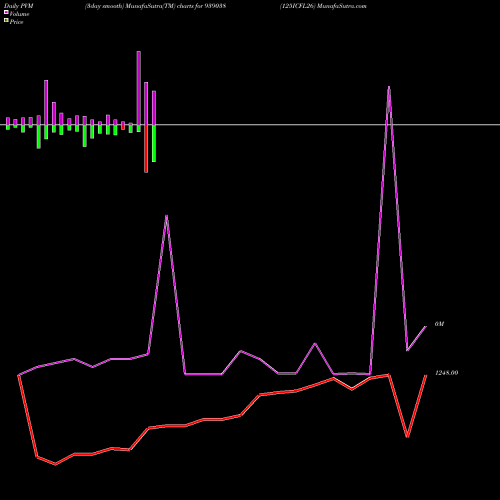Click the tallest magenta volume bar

pyautogui.click(x=139, y=88)
